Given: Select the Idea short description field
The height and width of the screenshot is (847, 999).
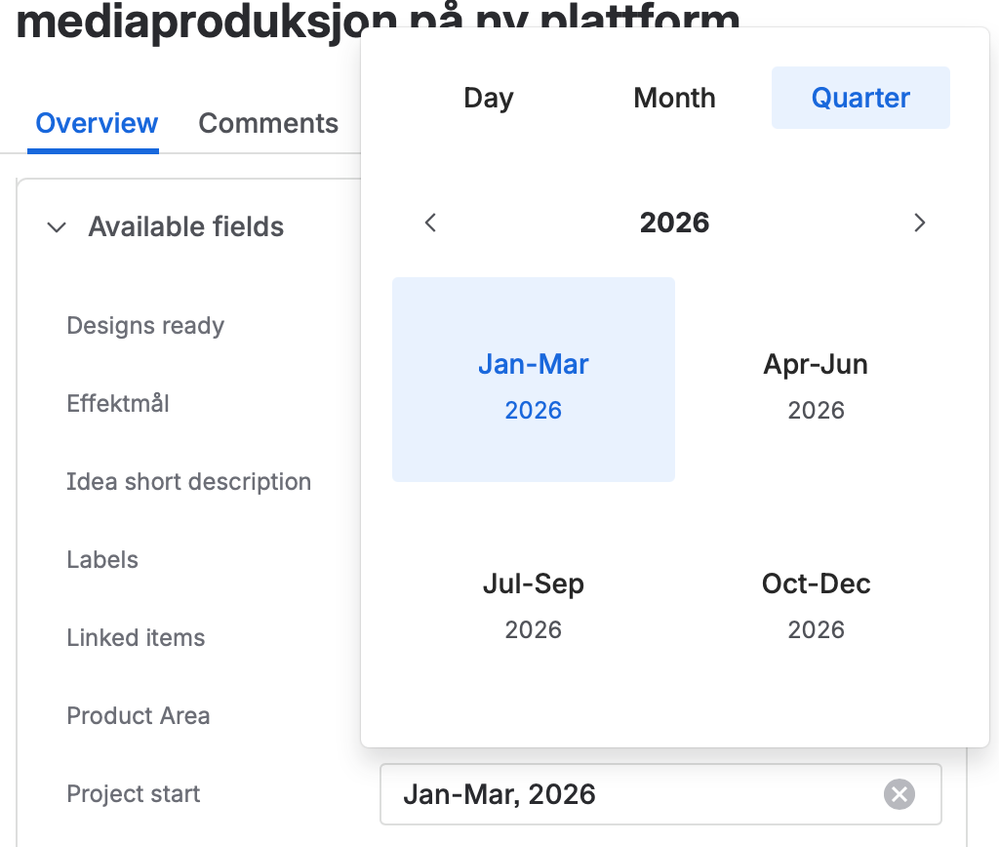Looking at the screenshot, I should click(189, 482).
